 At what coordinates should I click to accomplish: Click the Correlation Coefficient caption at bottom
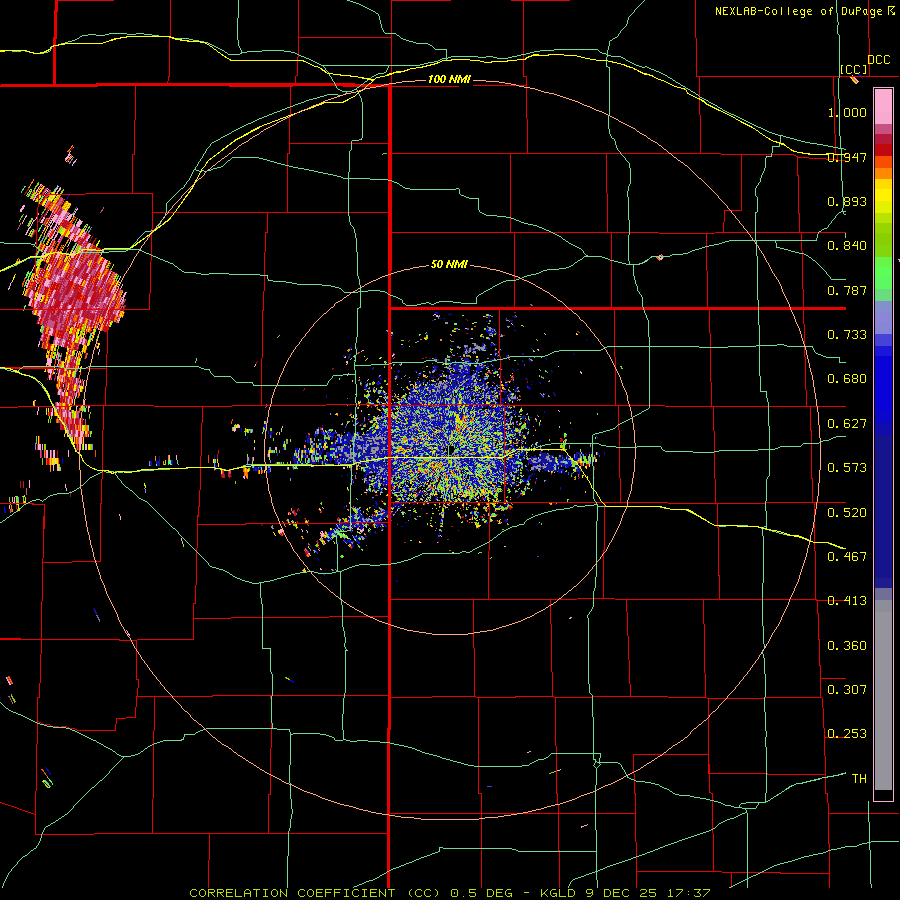(x=450, y=893)
